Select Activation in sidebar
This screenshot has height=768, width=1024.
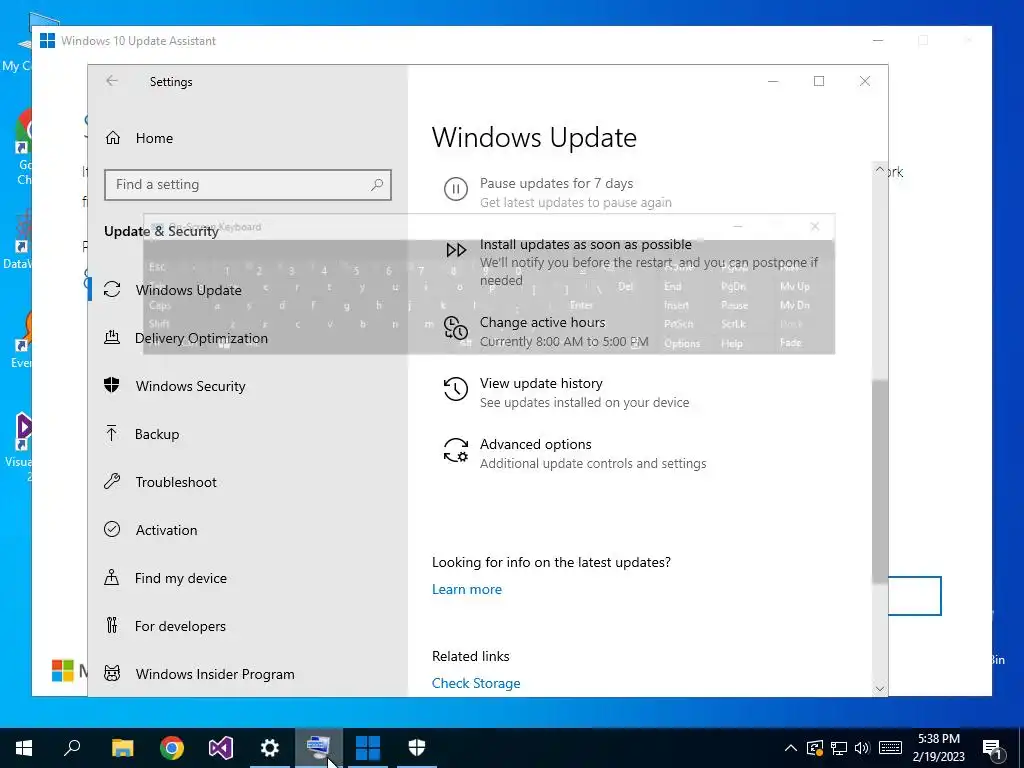pos(248,530)
